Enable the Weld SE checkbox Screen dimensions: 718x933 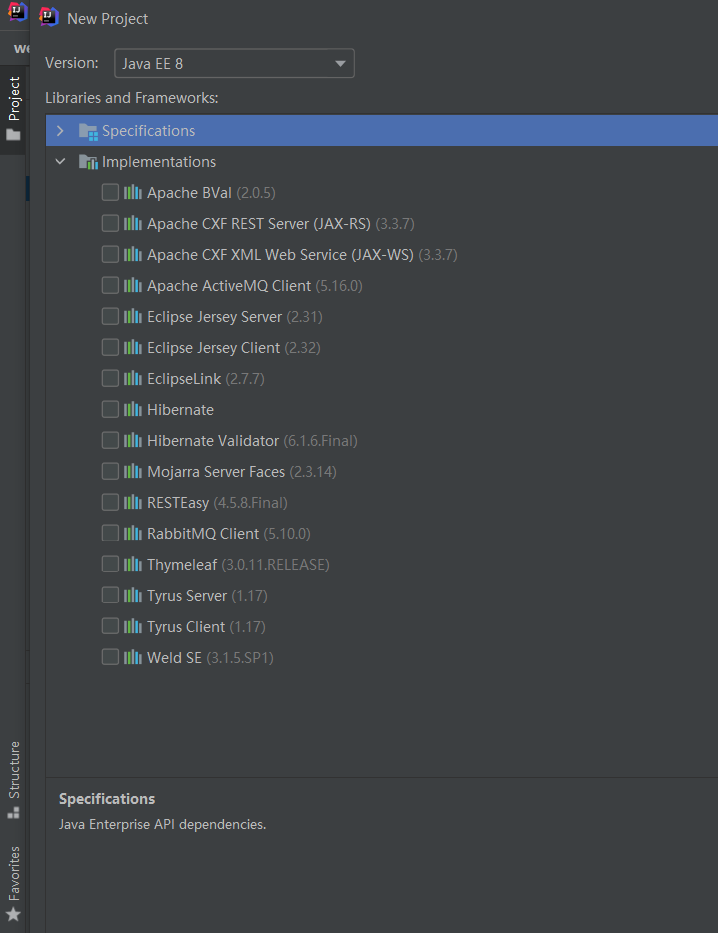110,657
